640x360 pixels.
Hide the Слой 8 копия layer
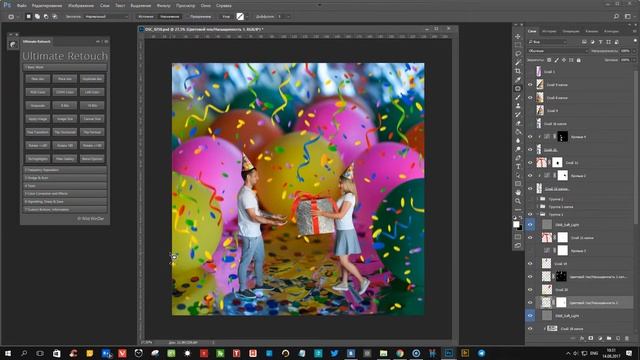click(530, 98)
